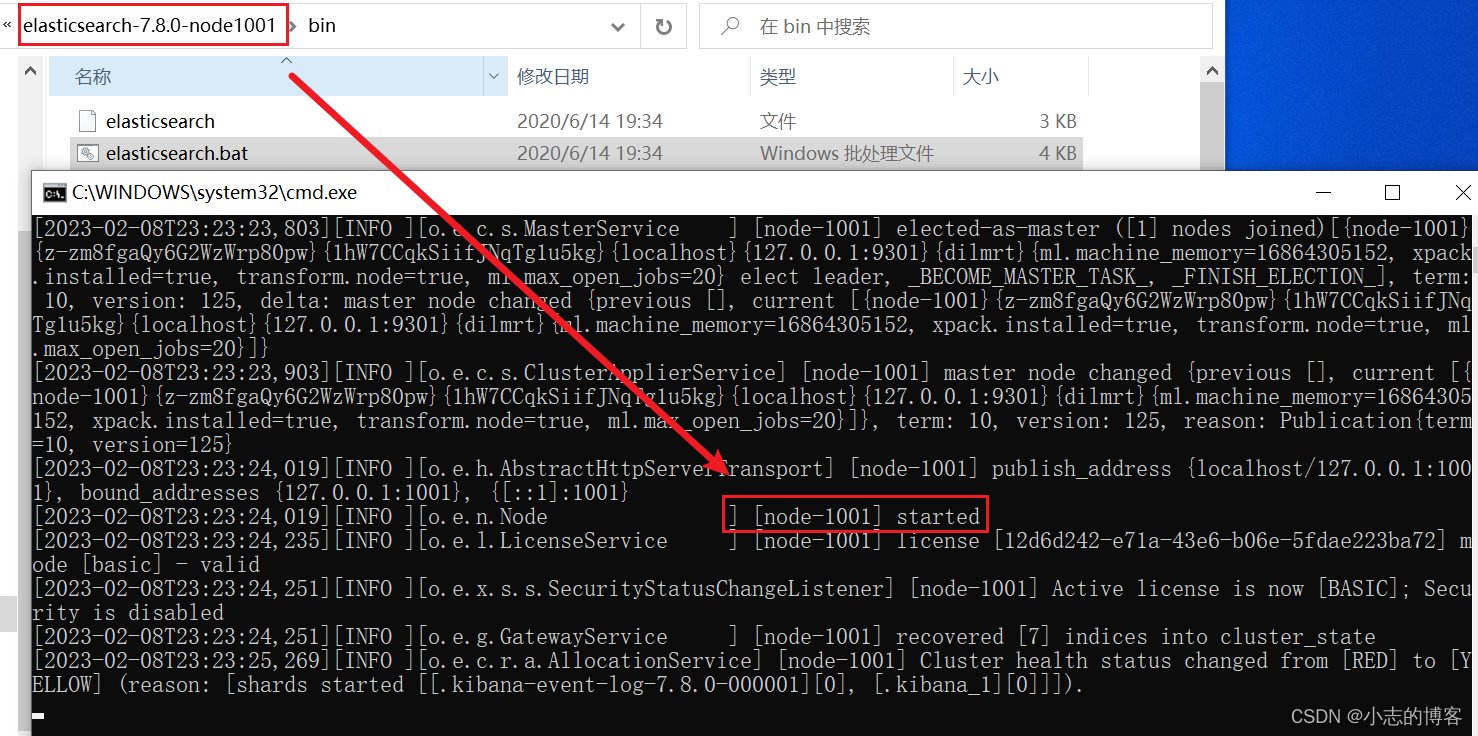This screenshot has width=1478, height=736.
Task: Click the Explorer scrollbar up arrow
Action: pyautogui.click(x=1213, y=71)
